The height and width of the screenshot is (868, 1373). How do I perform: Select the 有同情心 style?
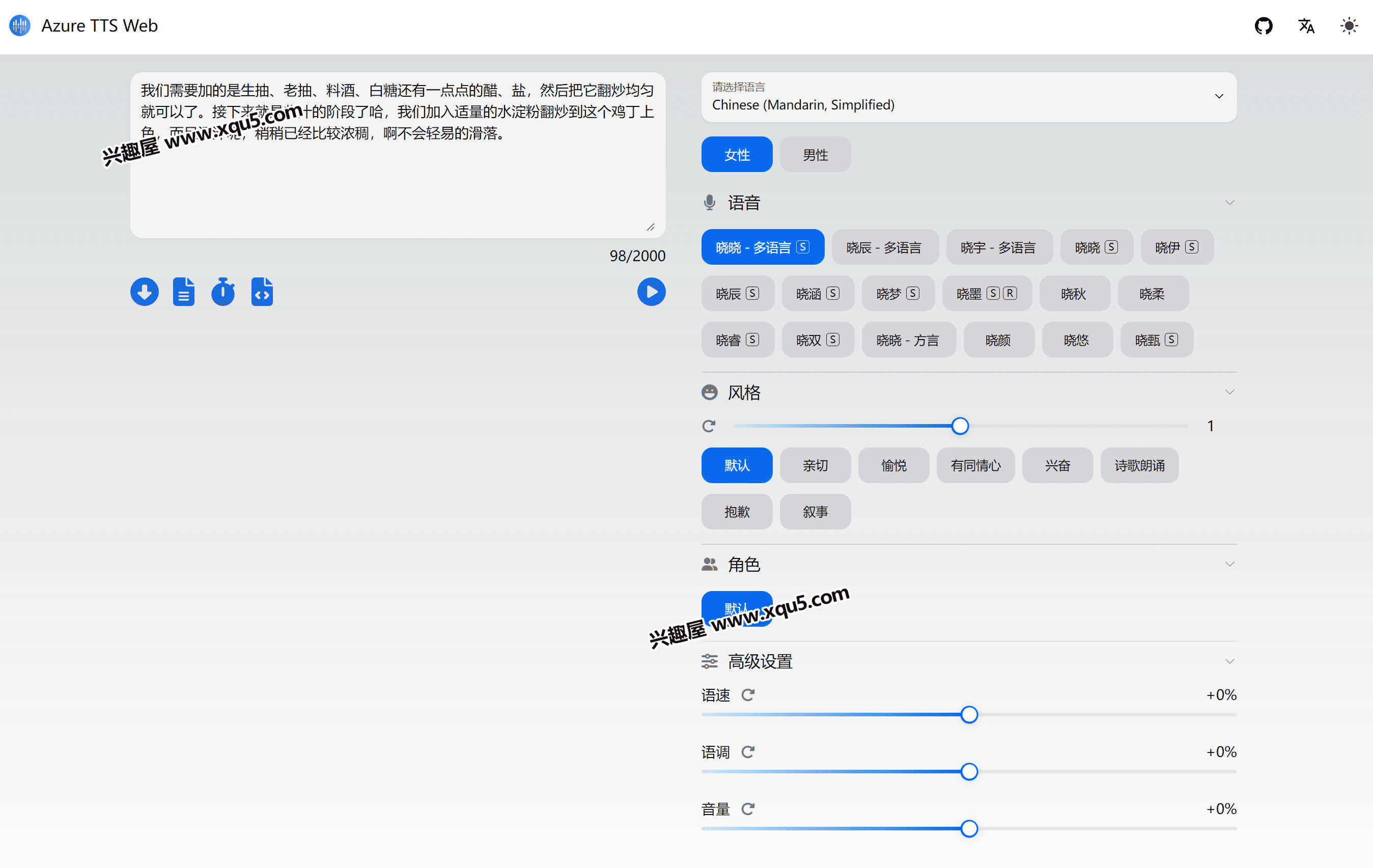click(x=975, y=465)
